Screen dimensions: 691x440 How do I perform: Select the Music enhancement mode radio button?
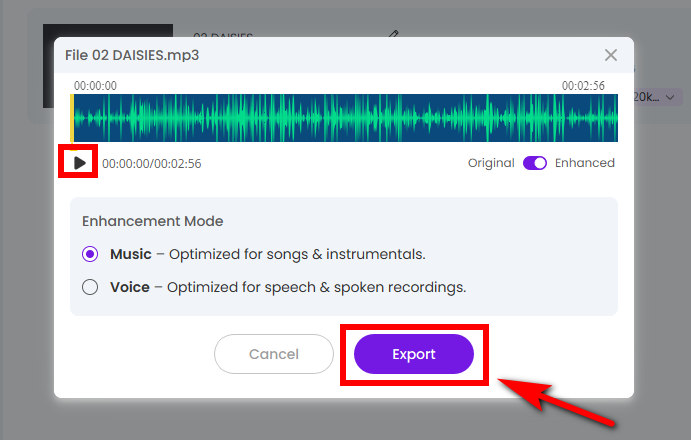pos(90,254)
